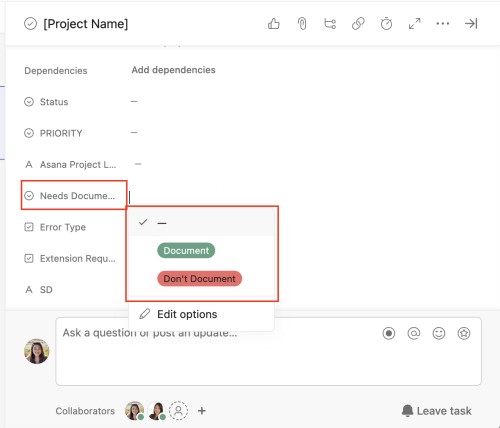Copy task link with chain icon
The height and width of the screenshot is (428, 500).
(x=358, y=24)
